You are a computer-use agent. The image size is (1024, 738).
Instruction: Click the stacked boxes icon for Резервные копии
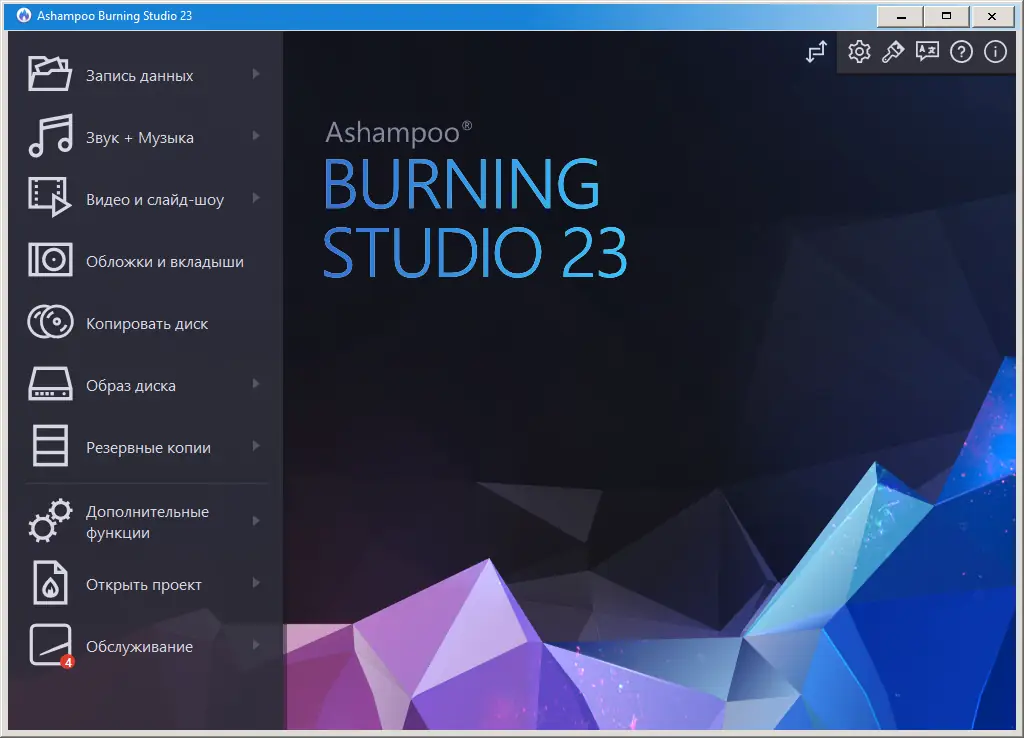point(50,445)
